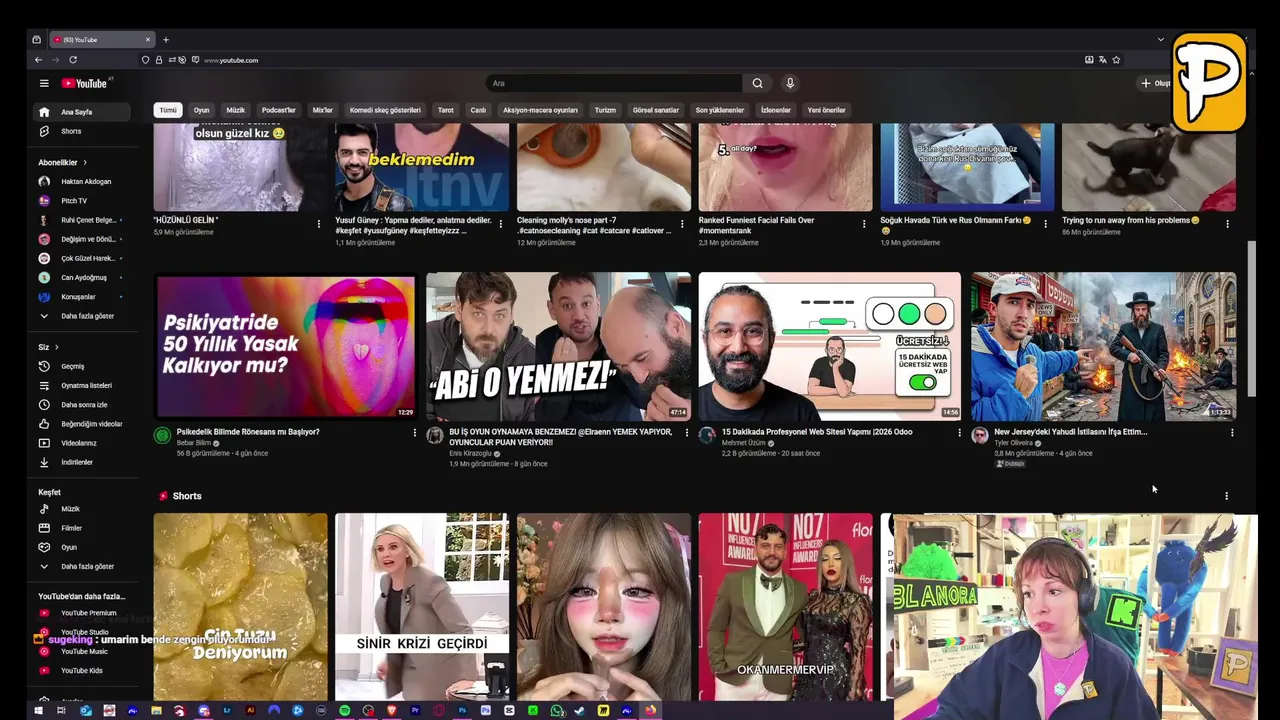The image size is (1280, 720).
Task: Click the translate page icon in address bar
Action: tap(1102, 60)
